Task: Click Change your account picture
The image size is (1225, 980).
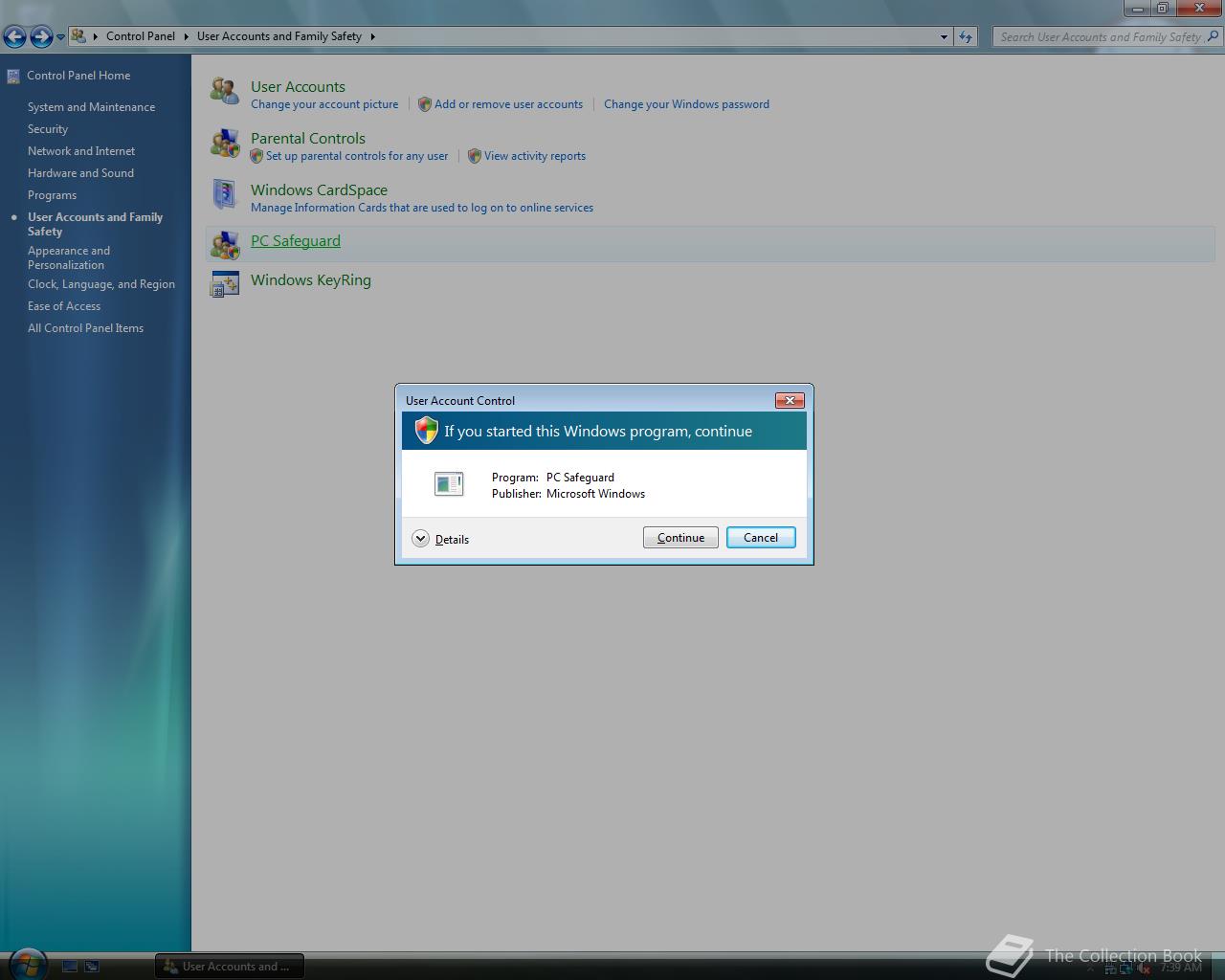Action: [x=324, y=104]
